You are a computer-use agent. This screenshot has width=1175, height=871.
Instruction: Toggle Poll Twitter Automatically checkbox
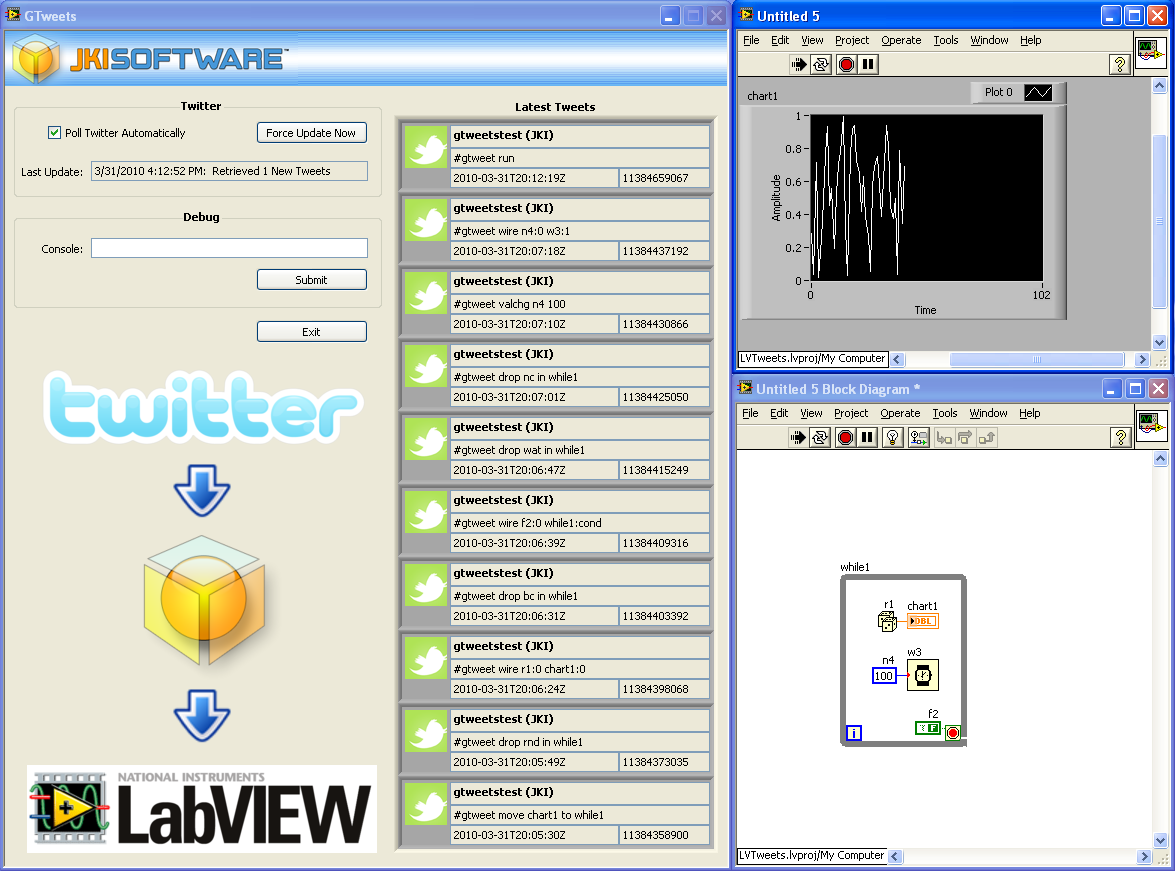click(54, 133)
